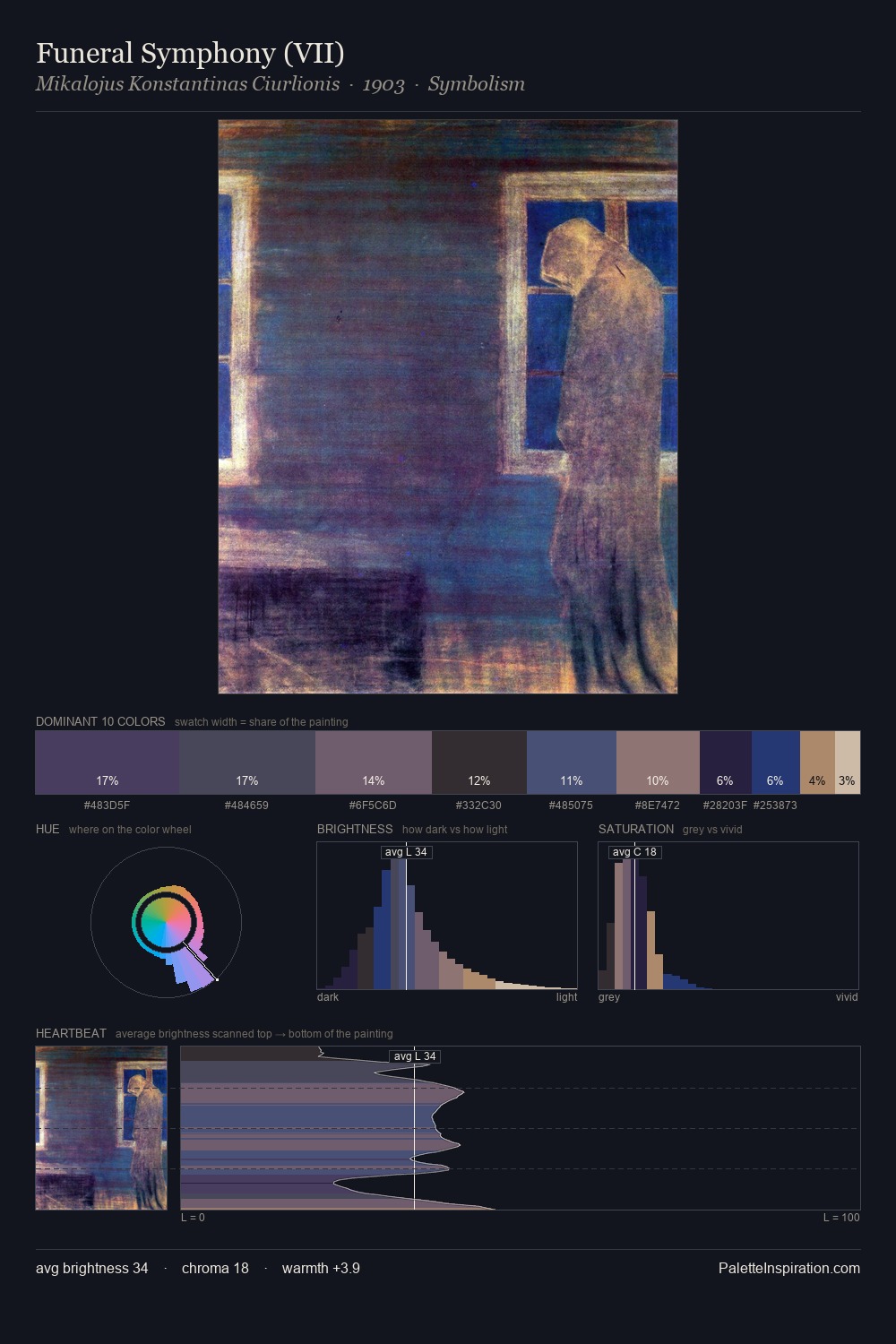
Task: Choose the pale beige 3% swatch
Action: [848, 762]
